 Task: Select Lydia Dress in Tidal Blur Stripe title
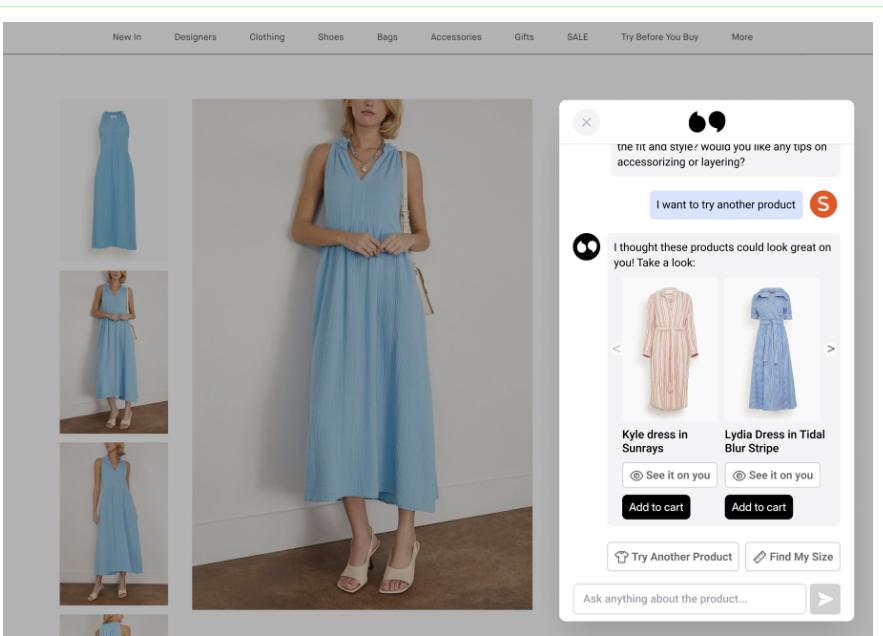click(x=775, y=441)
